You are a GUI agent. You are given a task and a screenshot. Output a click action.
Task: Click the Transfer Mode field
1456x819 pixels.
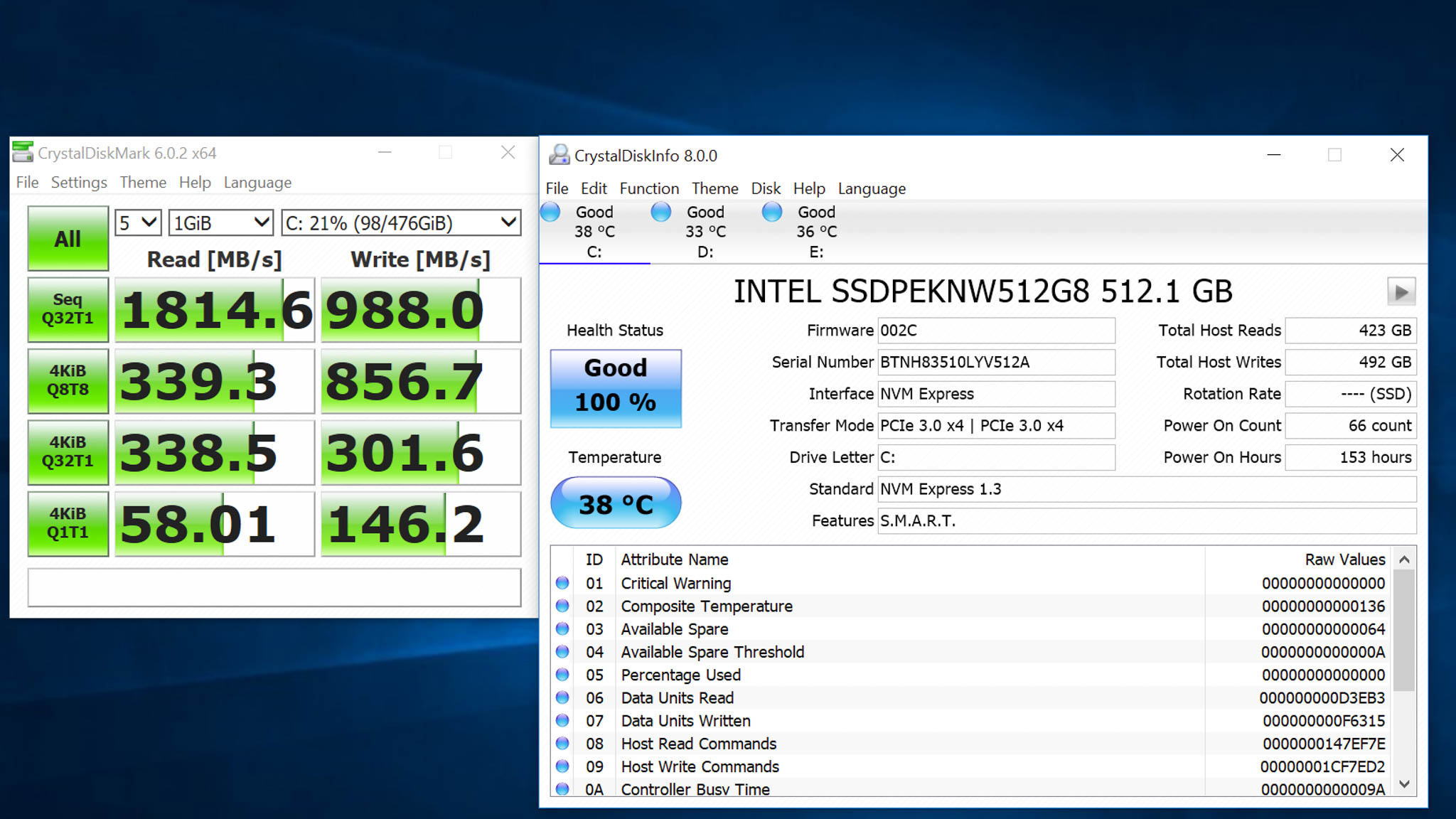[996, 425]
